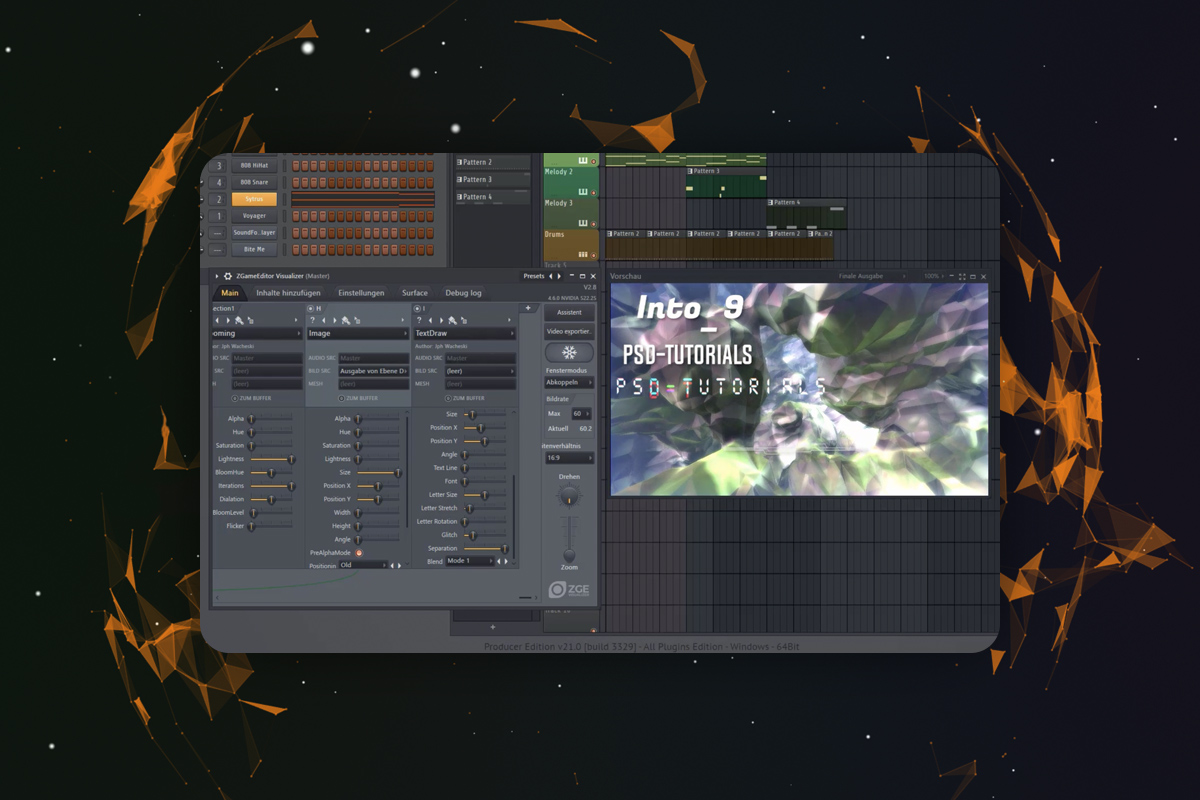Open the Abkoppeln Fenstermodus dropdown
Viewport: 1200px width, 800px height.
tap(569, 382)
